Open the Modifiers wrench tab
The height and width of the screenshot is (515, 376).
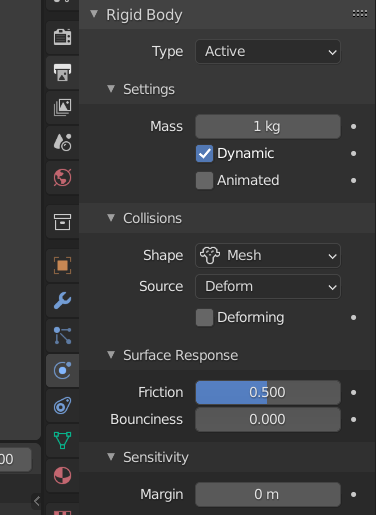coord(63,301)
